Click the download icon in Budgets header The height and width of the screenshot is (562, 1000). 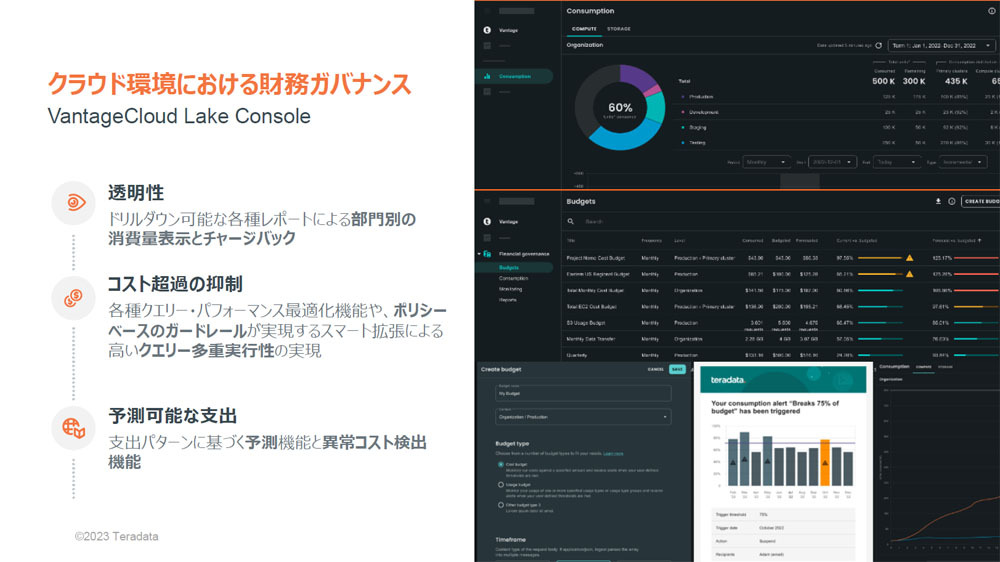(938, 201)
